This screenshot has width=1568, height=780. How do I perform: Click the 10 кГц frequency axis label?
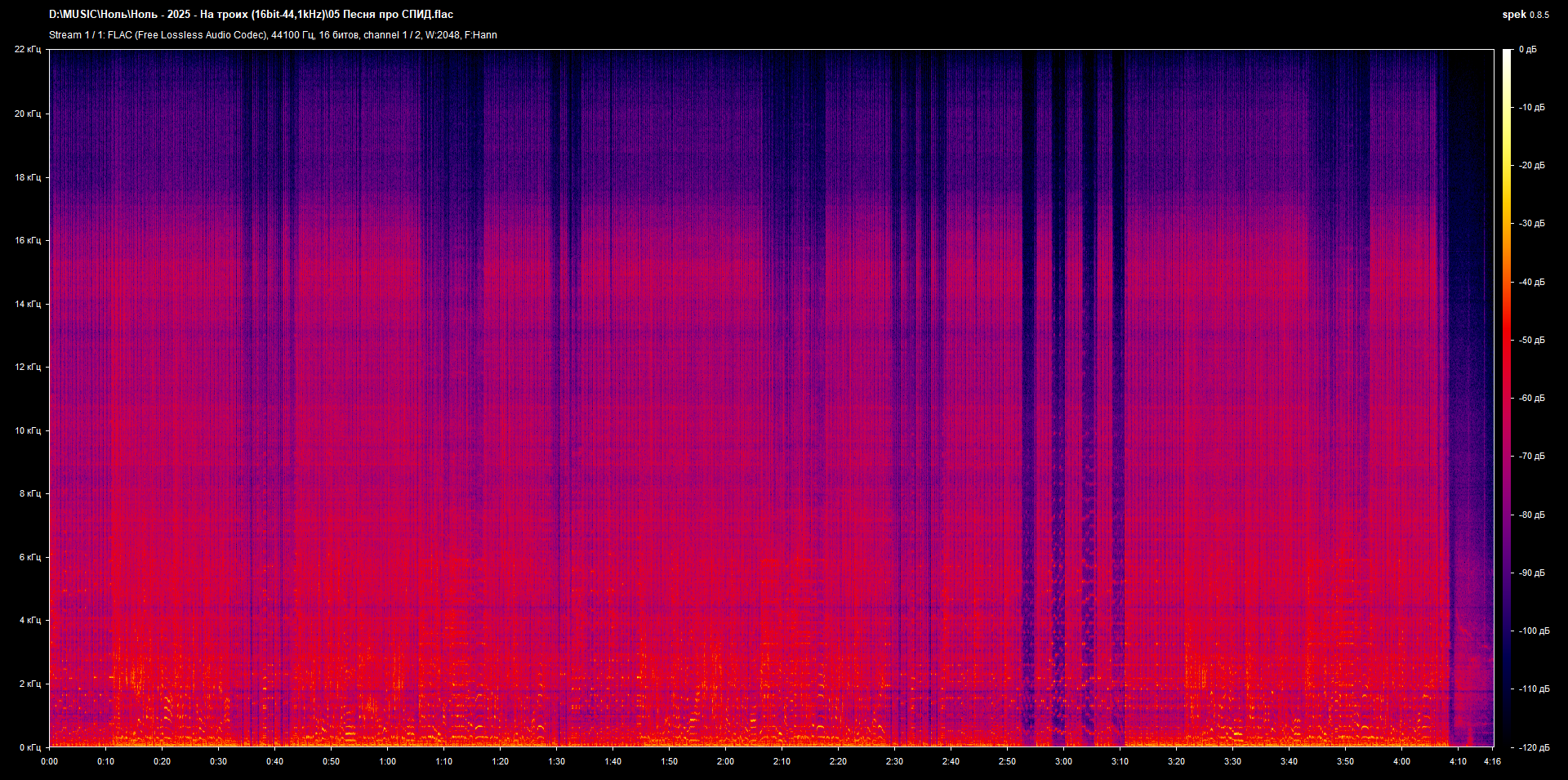(27, 430)
